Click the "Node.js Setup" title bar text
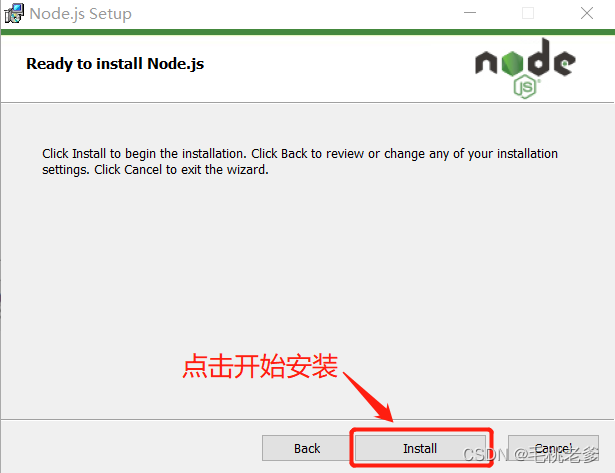Image resolution: width=615 pixels, height=473 pixels. [80, 14]
